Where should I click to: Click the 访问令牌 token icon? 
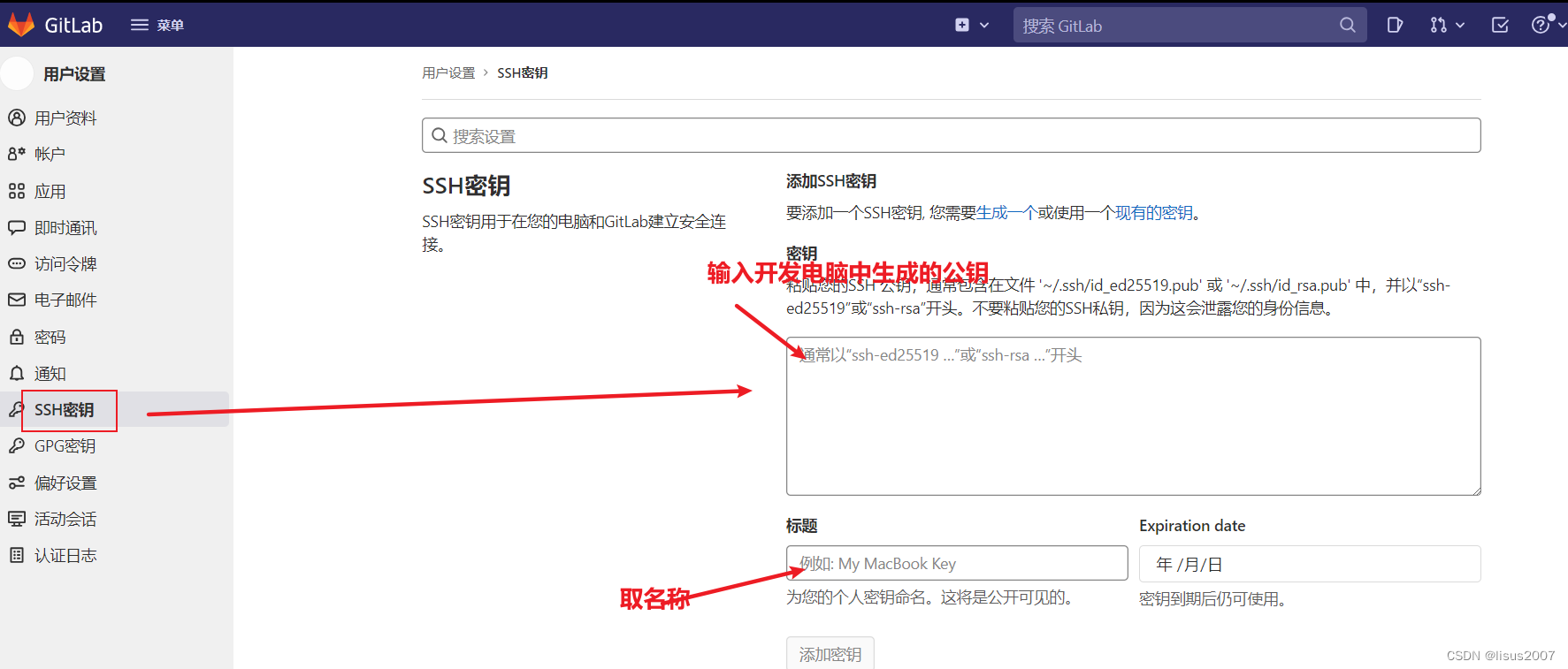tap(17, 263)
